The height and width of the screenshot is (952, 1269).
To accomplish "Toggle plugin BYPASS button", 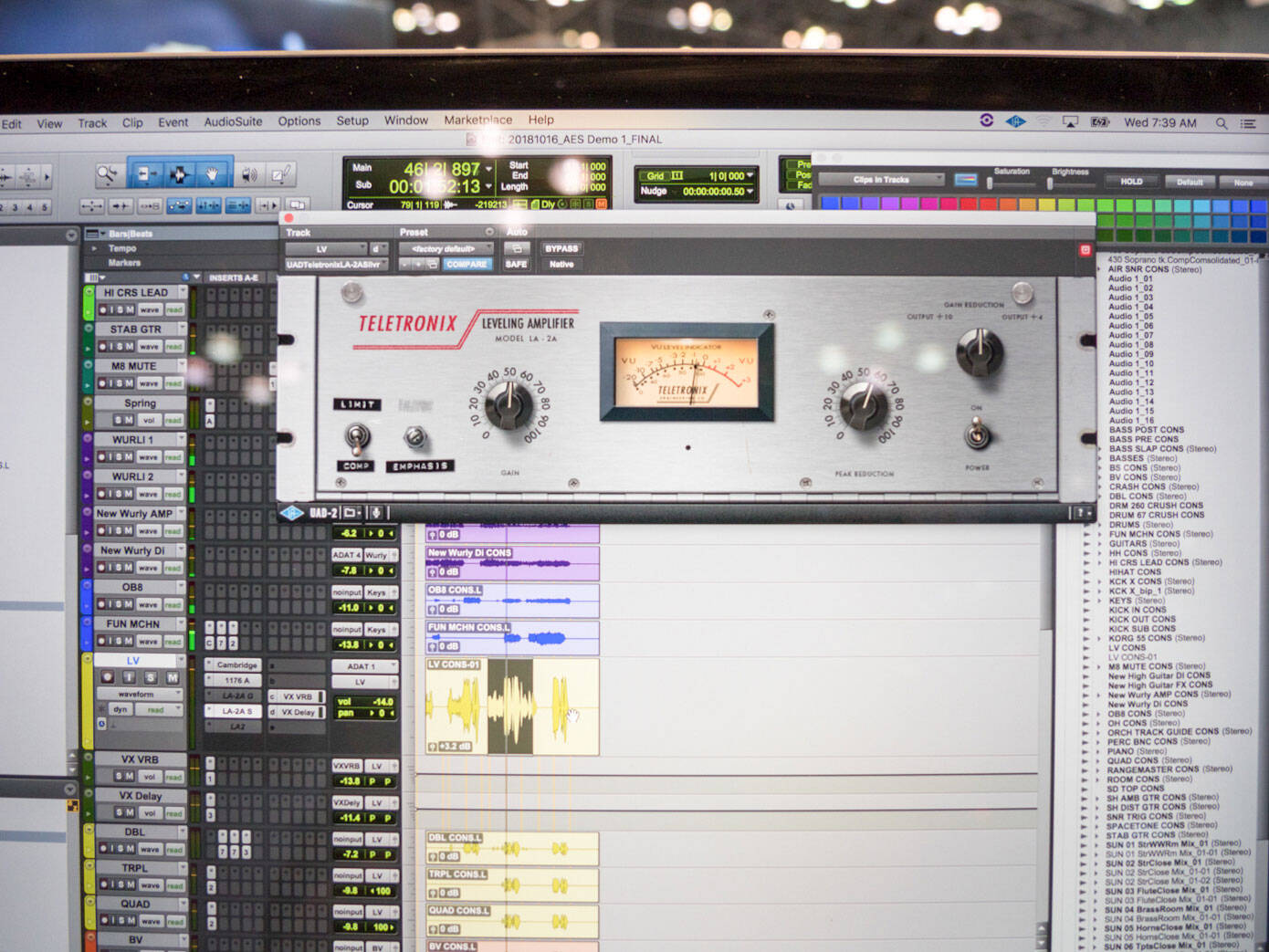I will click(x=561, y=248).
